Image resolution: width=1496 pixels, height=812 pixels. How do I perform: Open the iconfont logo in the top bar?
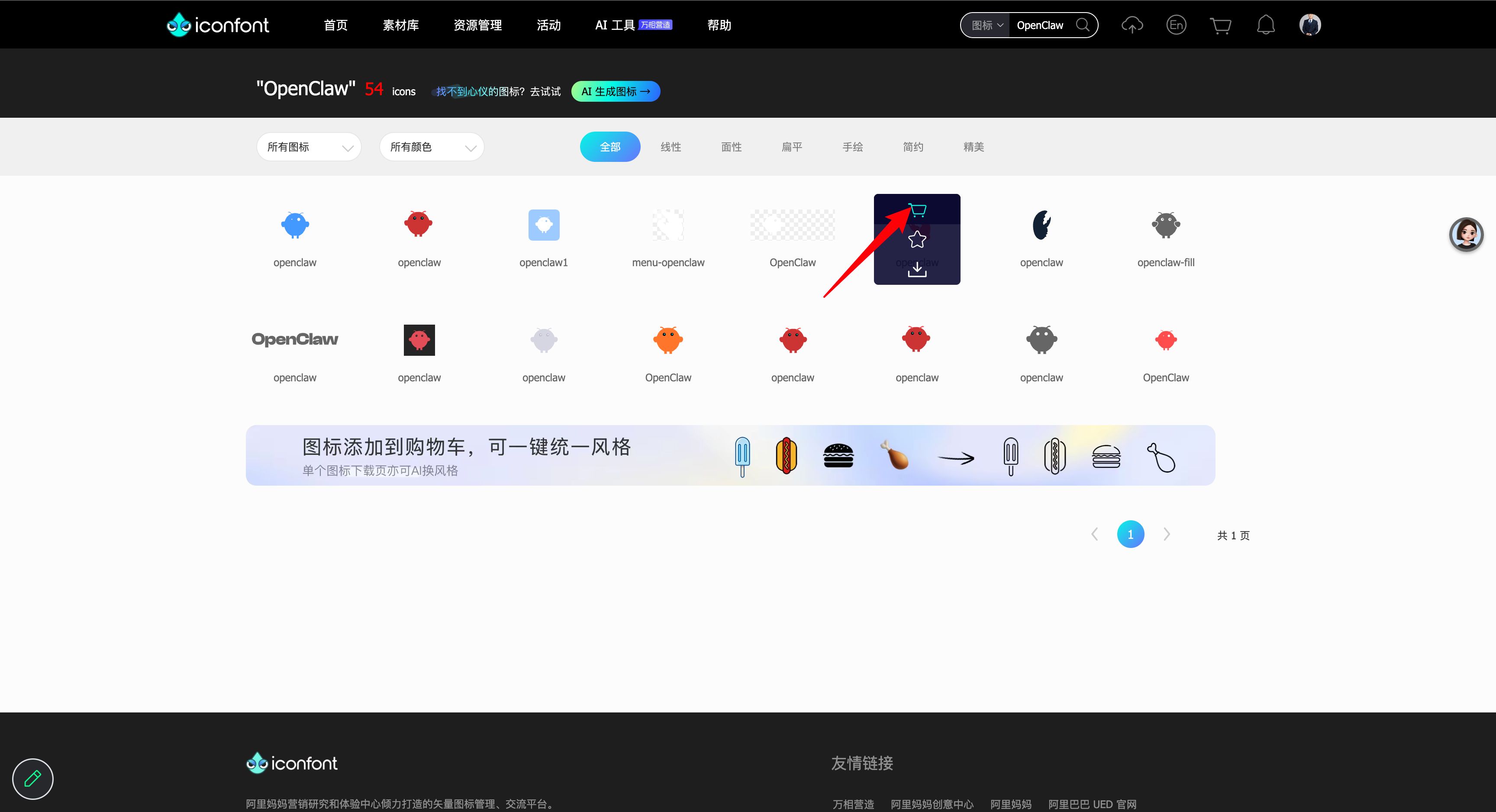(x=218, y=25)
